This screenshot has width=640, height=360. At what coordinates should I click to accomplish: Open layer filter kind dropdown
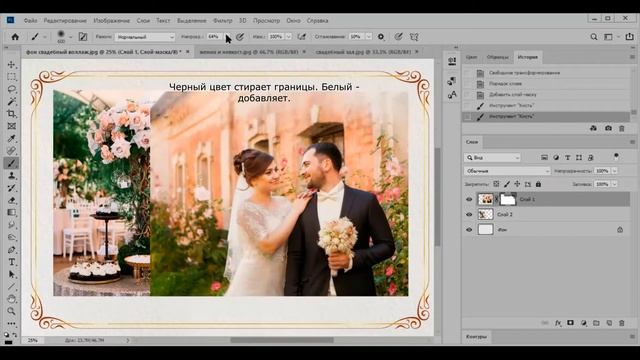pos(492,158)
